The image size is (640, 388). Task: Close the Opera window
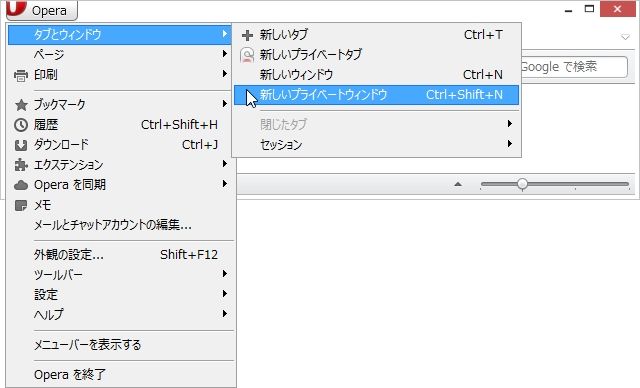pyautogui.click(x=617, y=9)
